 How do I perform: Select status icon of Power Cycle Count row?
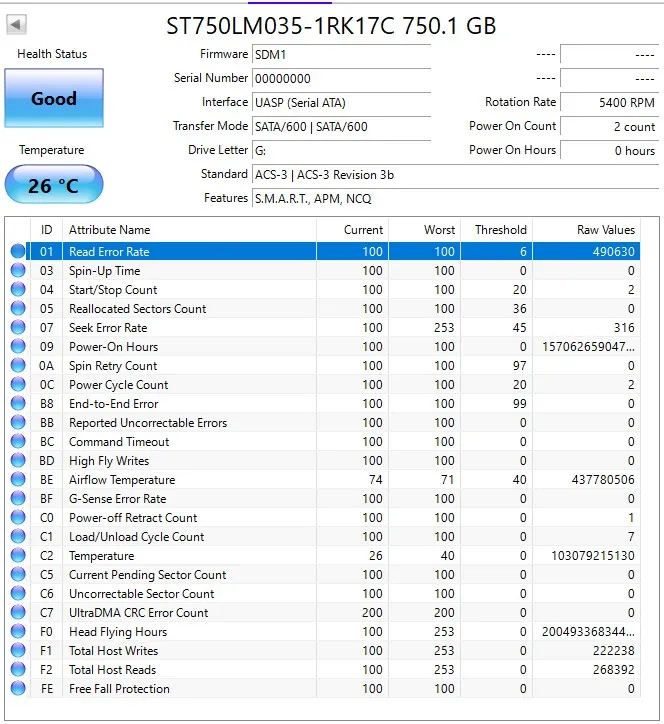point(18,384)
